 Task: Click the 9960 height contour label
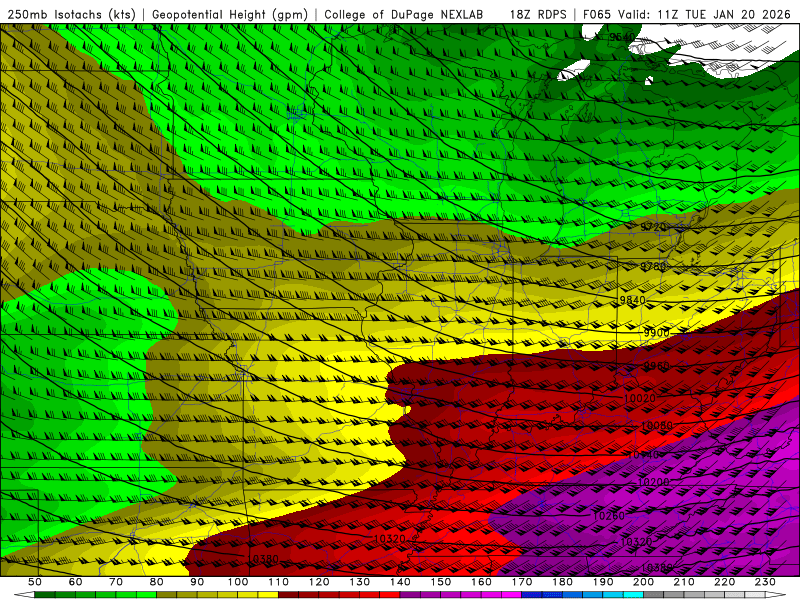[x=656, y=366]
